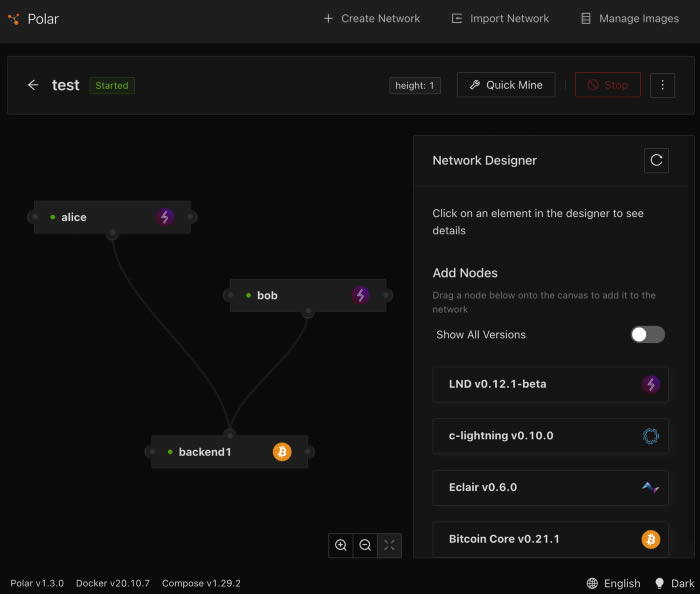Viewport: 700px width, 594px height.
Task: Click the back arrow next to test
Action: pos(33,85)
